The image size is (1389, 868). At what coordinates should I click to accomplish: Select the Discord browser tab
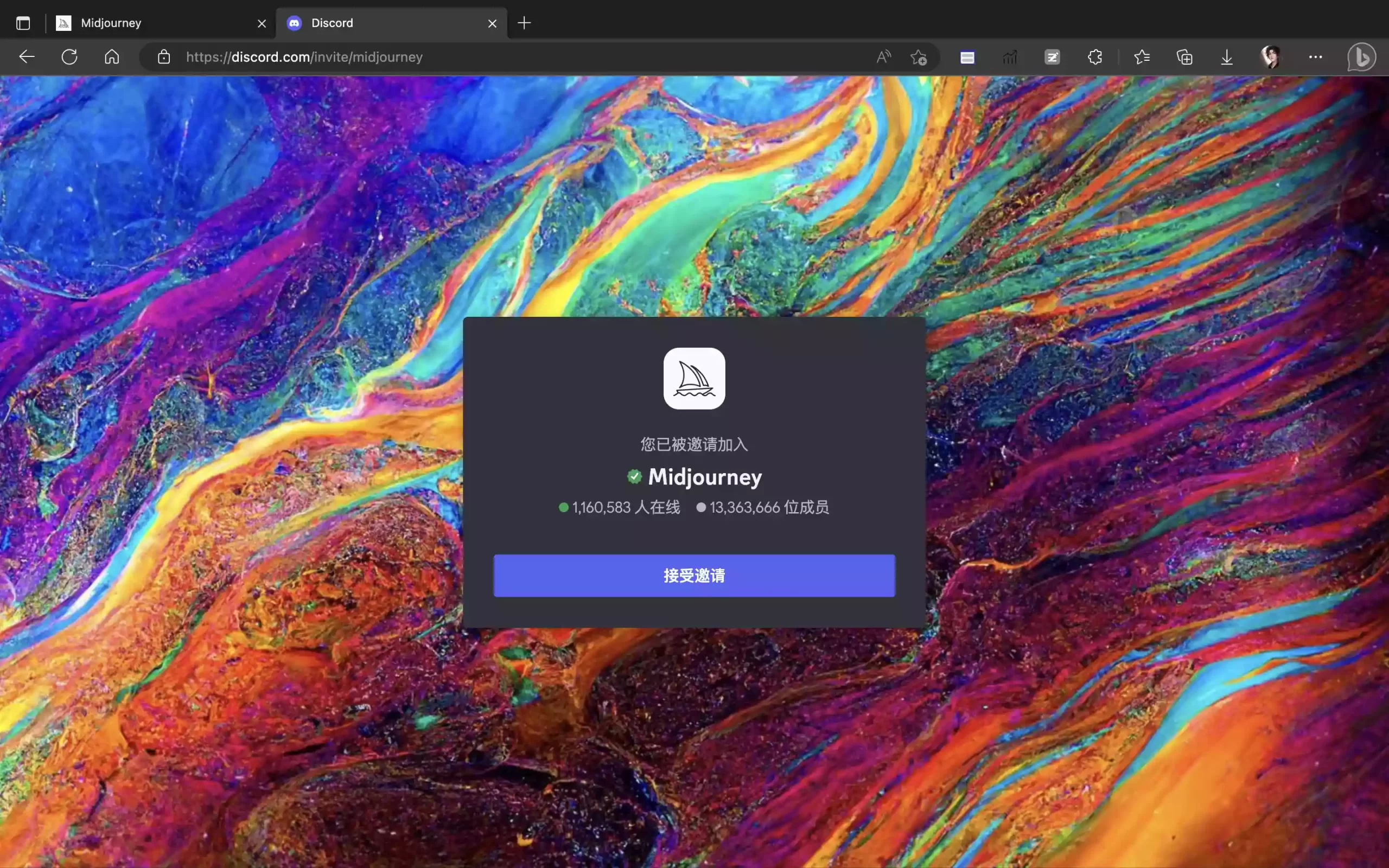(x=392, y=23)
